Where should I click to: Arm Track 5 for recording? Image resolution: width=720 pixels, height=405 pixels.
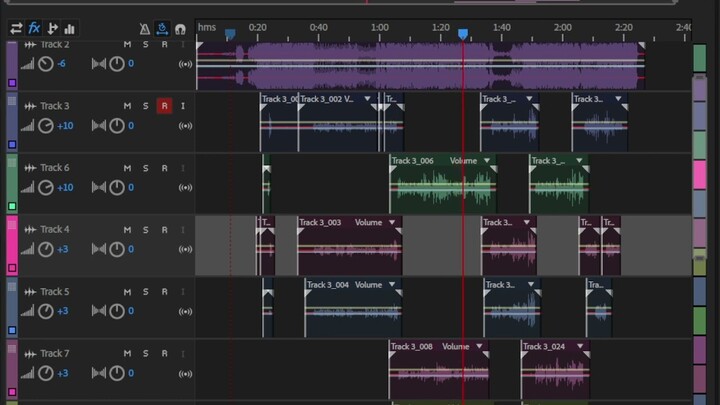click(164, 292)
